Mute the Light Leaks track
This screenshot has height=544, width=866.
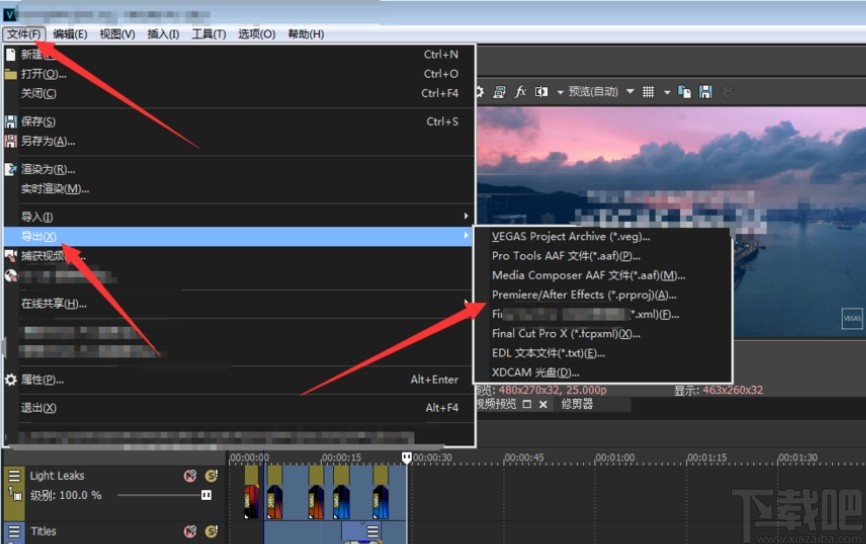tap(190, 476)
